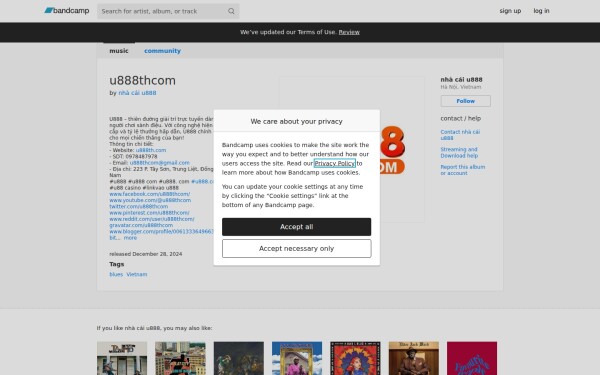Open the www.reddit.com/user/u888thcom/ link
Image resolution: width=600 pixels, height=375 pixels.
(x=152, y=219)
